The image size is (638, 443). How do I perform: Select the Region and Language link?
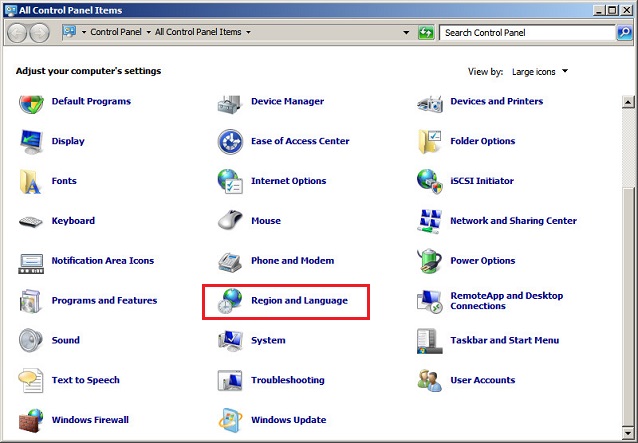pyautogui.click(x=299, y=301)
